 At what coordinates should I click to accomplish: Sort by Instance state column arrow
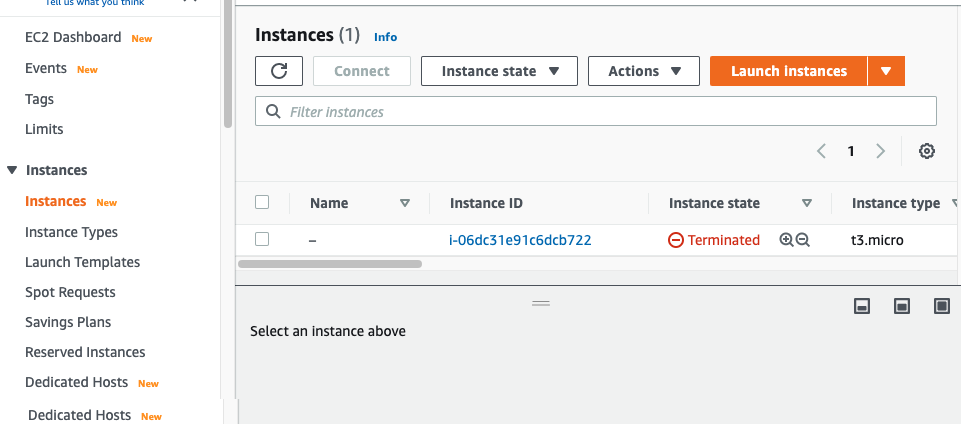coord(807,203)
